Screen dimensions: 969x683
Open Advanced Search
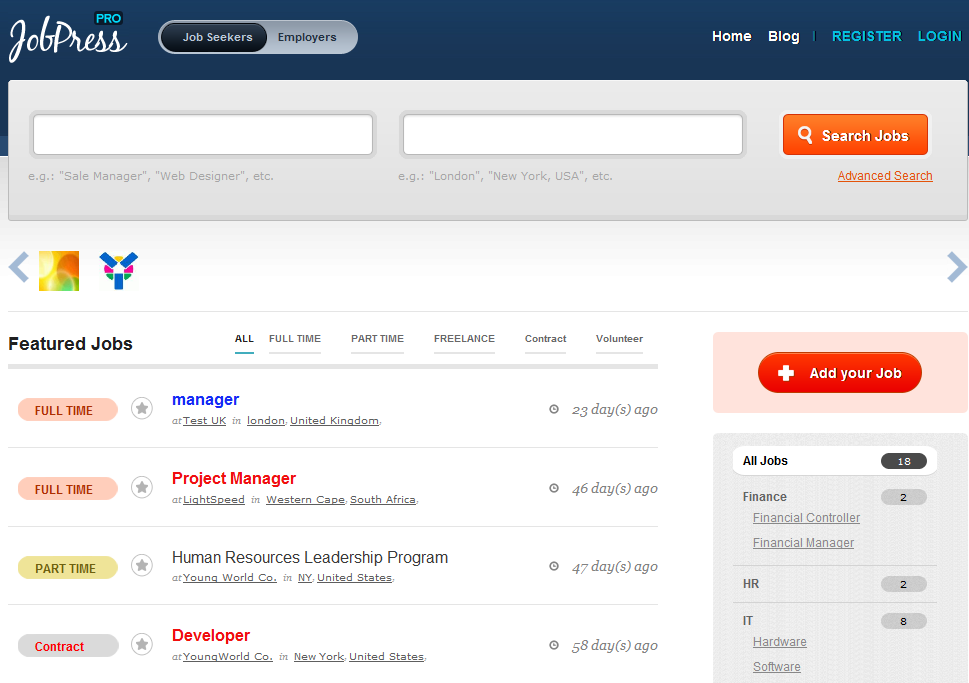(x=885, y=176)
